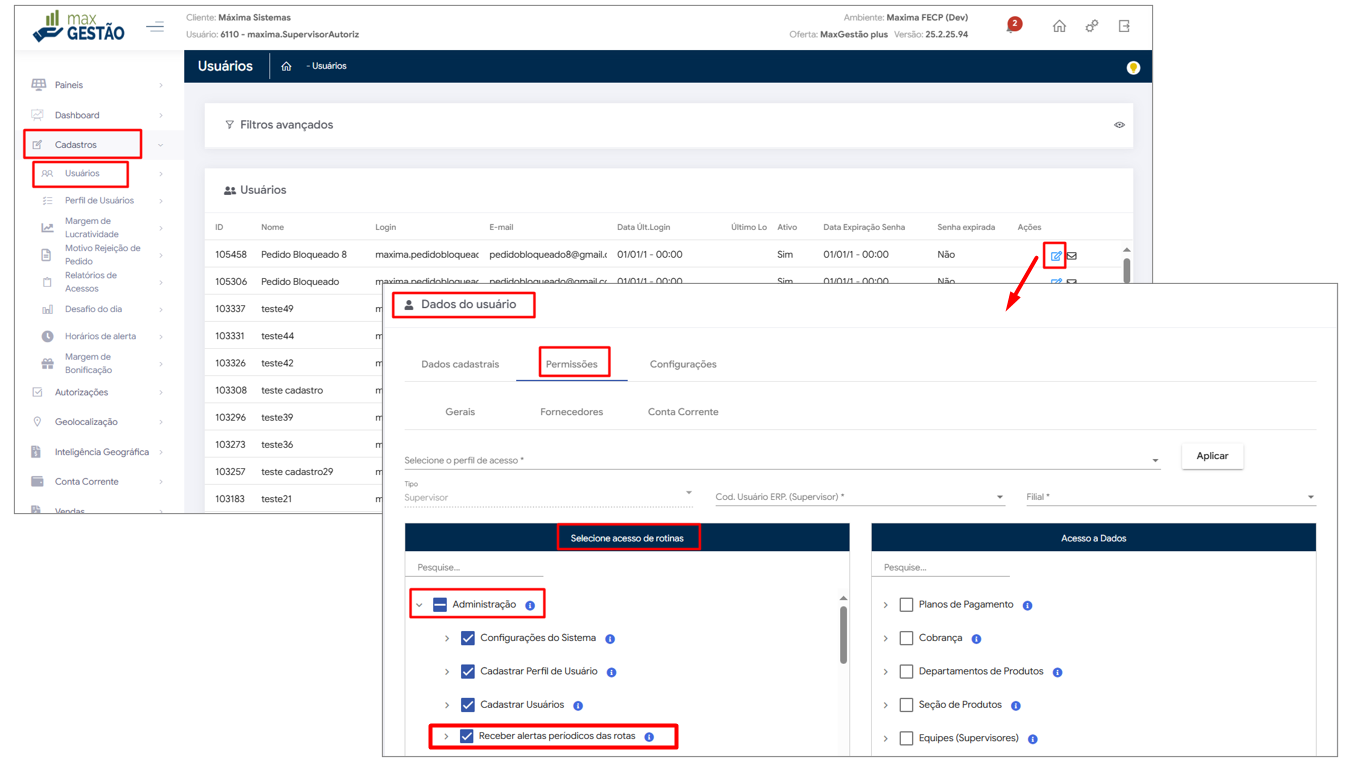The height and width of the screenshot is (763, 1358).
Task: Collapse the Administração tree node
Action: (420, 605)
